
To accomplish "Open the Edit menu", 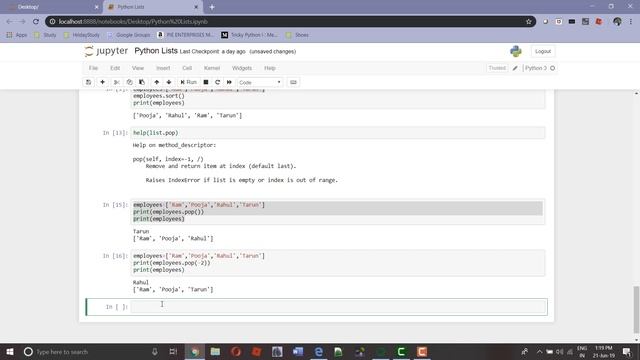I will click(x=115, y=68).
